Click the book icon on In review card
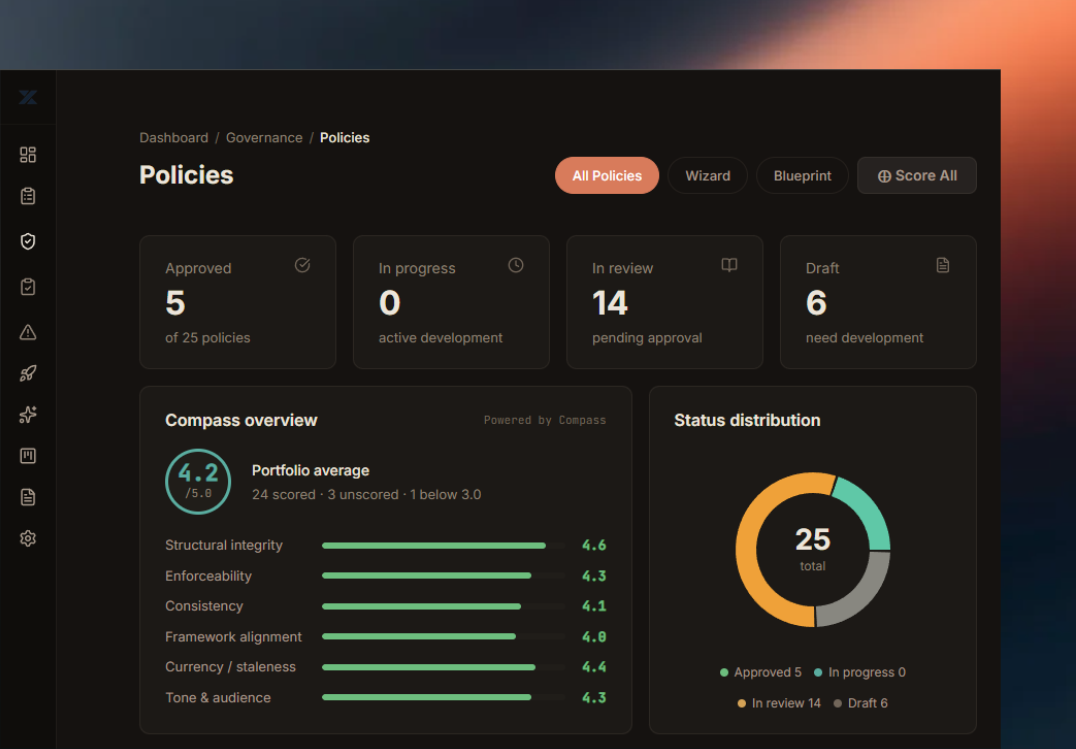This screenshot has width=1076, height=749. click(x=729, y=265)
